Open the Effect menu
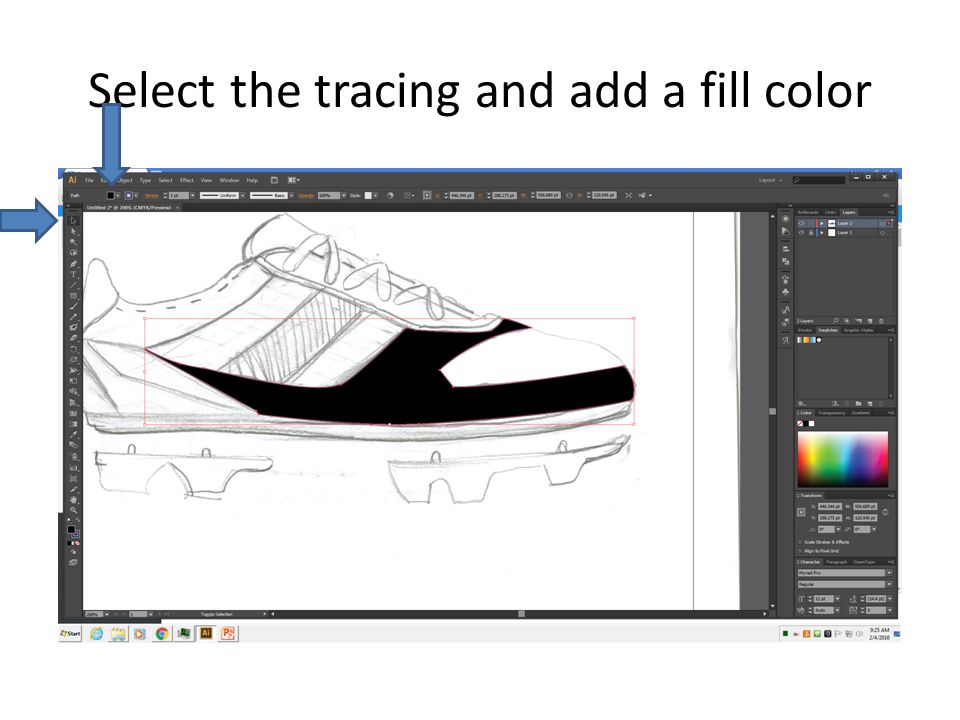960x720 pixels. click(x=187, y=180)
